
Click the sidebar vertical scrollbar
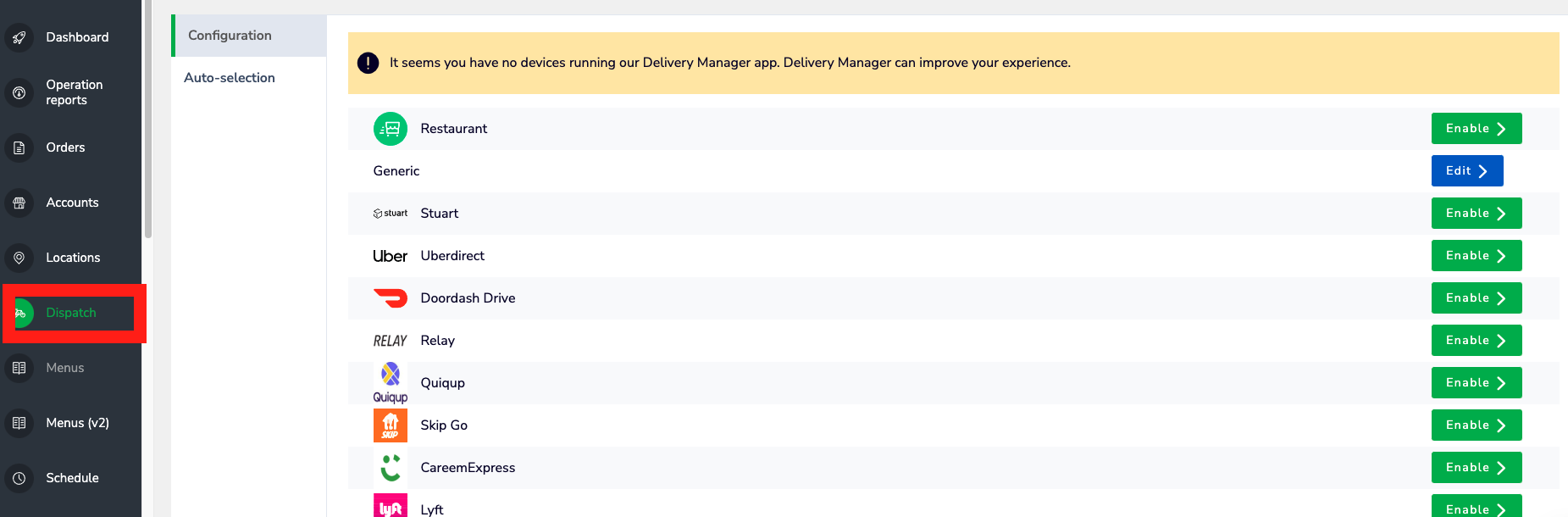[148, 119]
